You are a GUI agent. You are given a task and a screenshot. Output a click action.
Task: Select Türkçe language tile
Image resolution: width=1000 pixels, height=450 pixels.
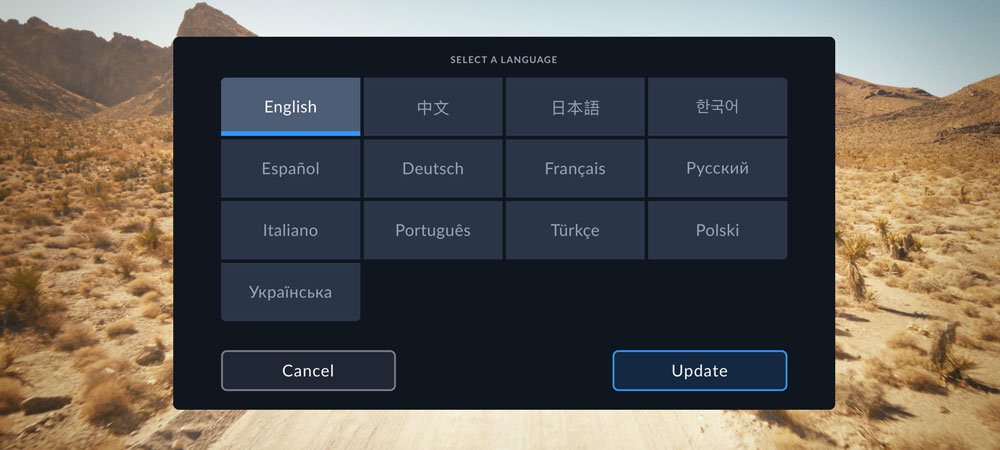coord(575,230)
